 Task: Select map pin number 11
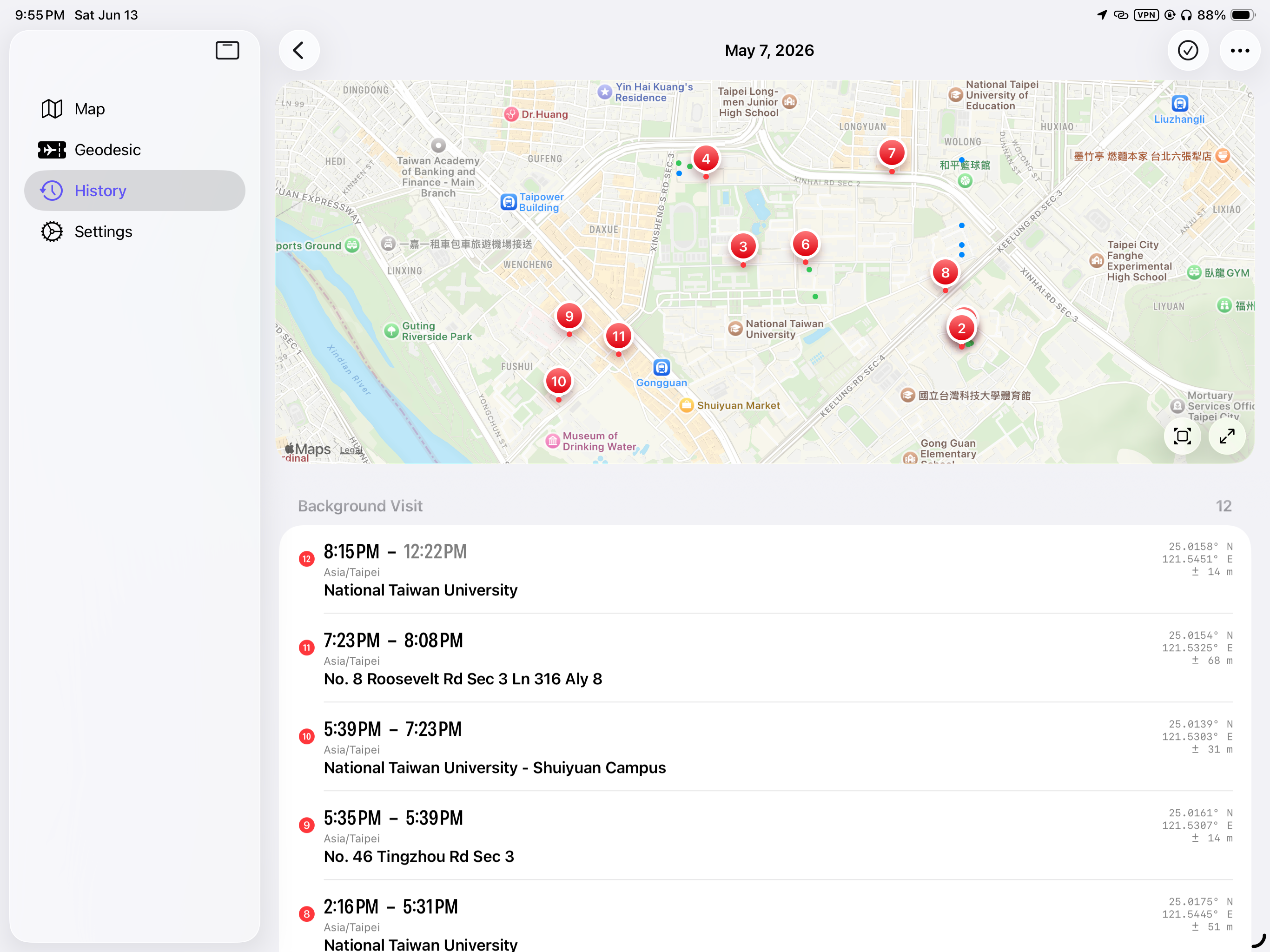point(618,337)
